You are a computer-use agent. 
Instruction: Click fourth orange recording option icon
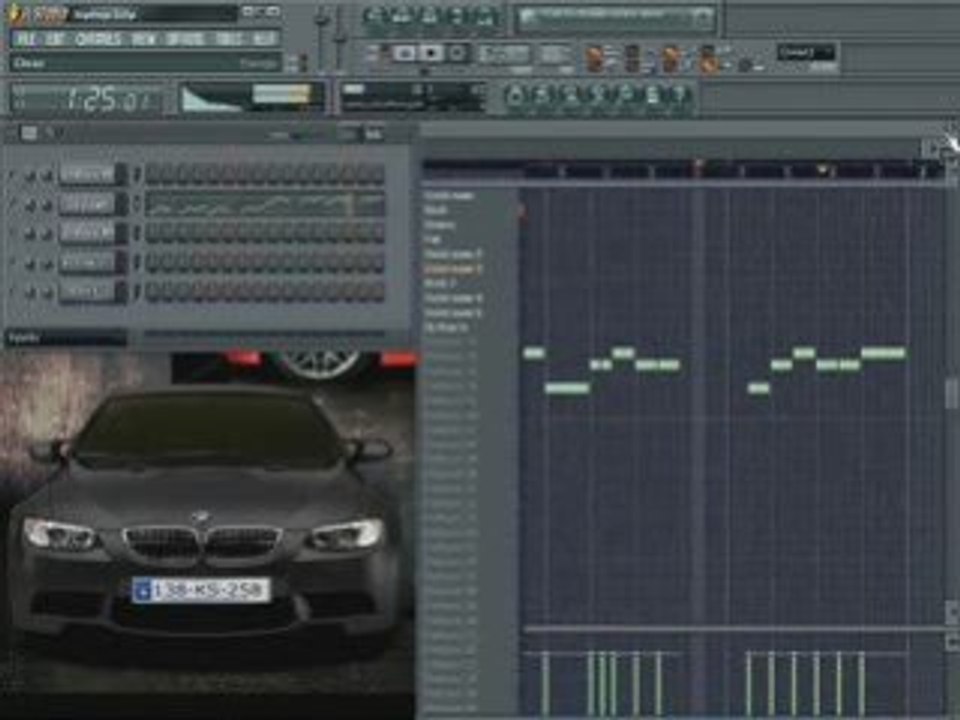point(708,59)
